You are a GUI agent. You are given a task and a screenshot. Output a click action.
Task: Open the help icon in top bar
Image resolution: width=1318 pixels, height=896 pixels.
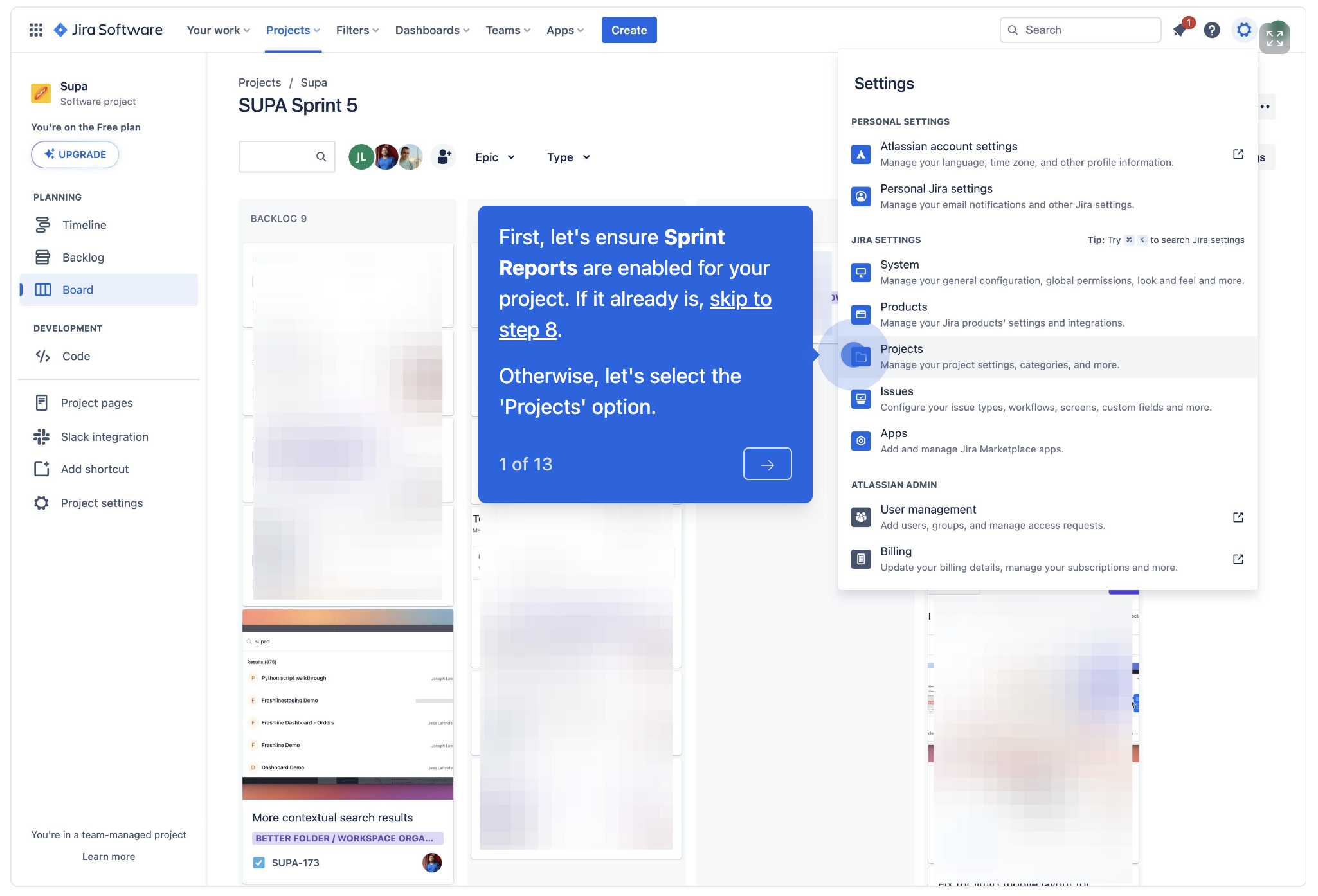pyautogui.click(x=1213, y=30)
